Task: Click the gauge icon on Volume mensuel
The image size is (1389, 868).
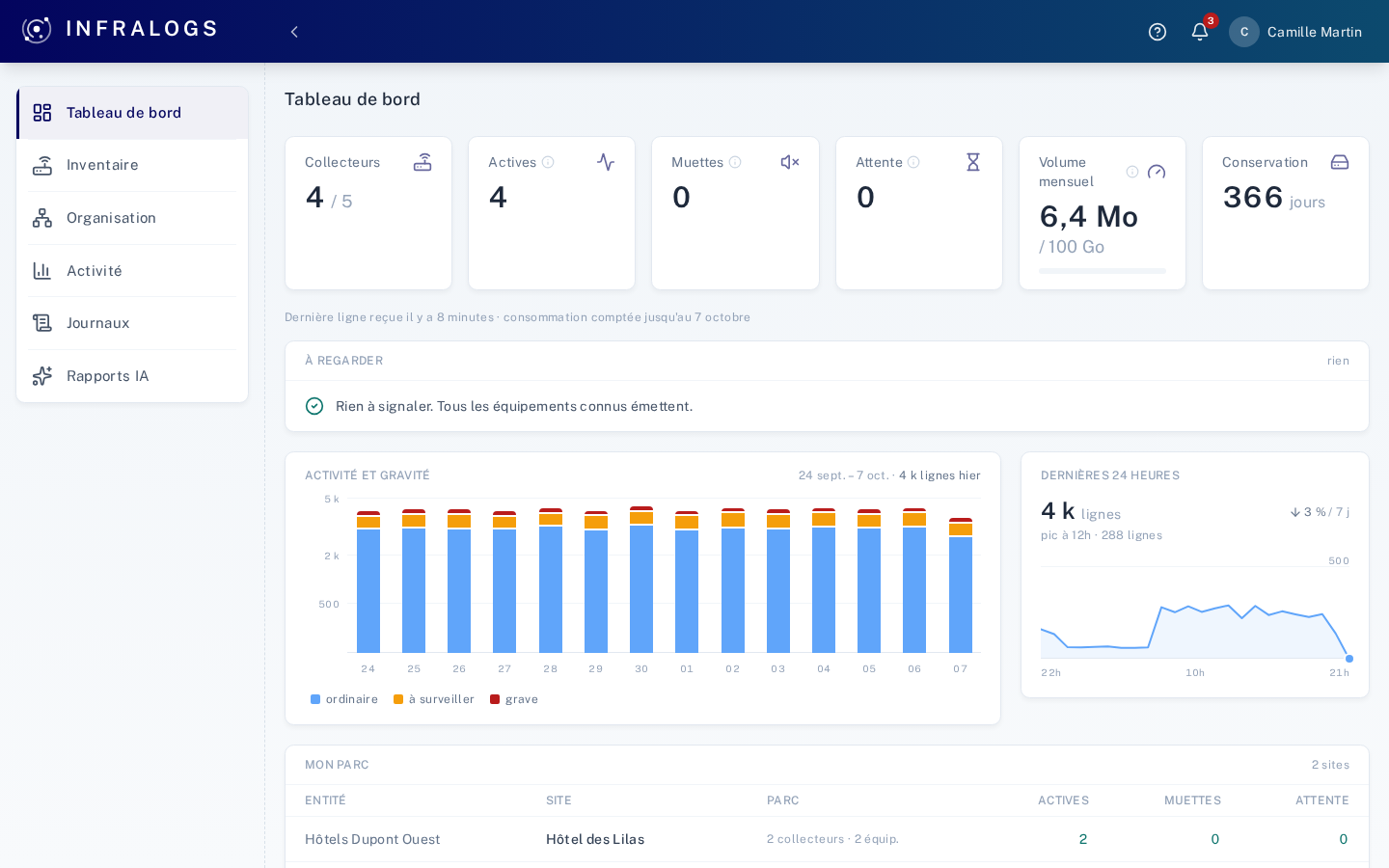Action: (1157, 172)
